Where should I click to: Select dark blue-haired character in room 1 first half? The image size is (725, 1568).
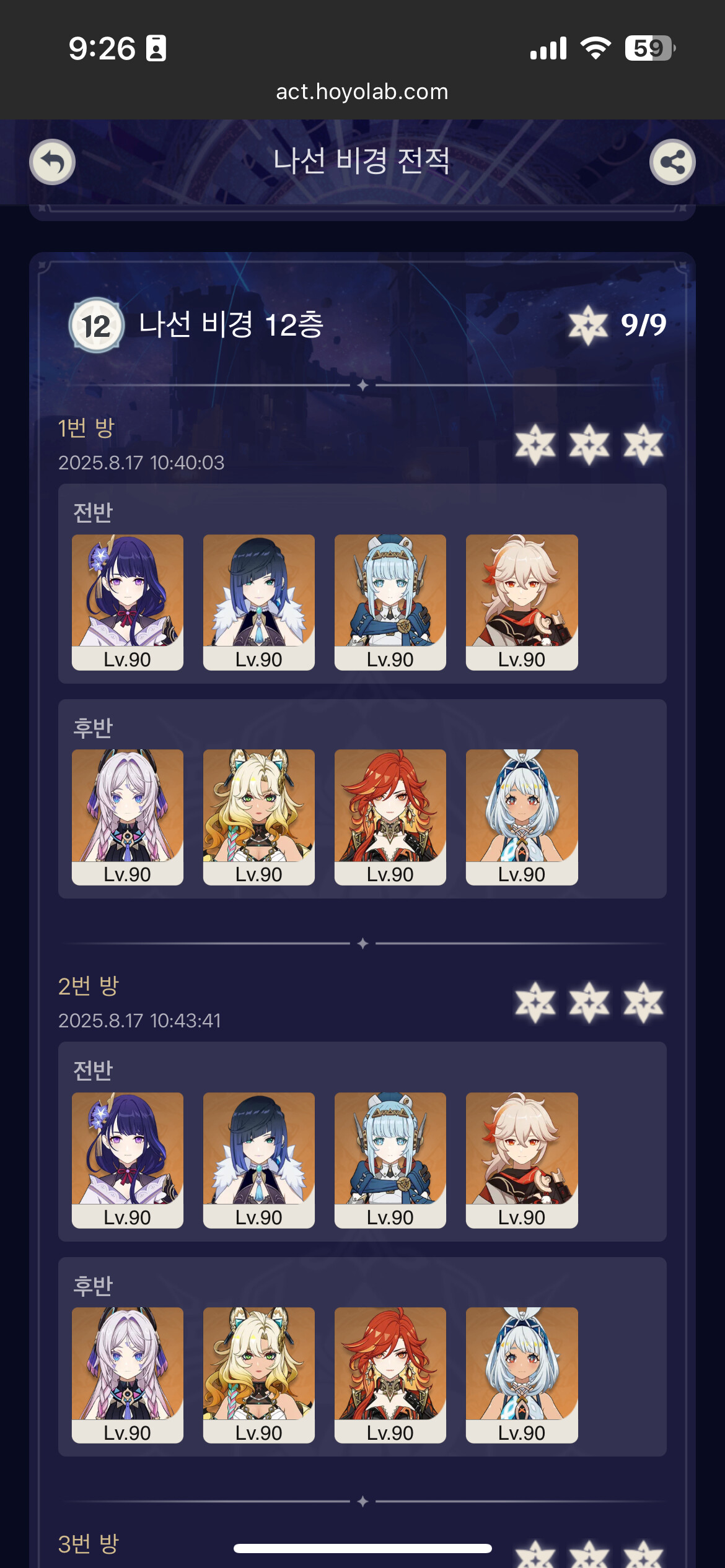259,602
